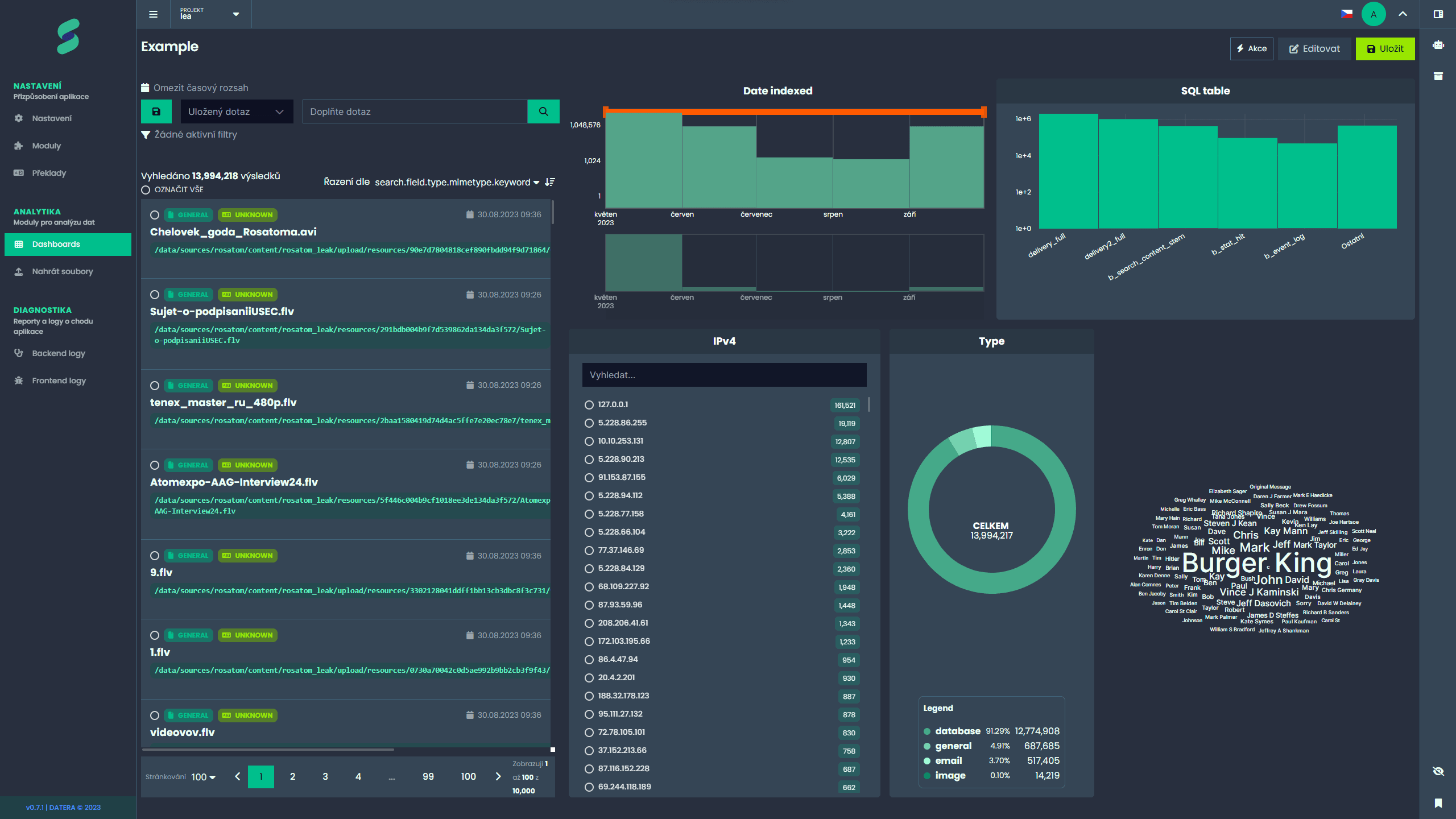Select the OZNAČIT VŠE radio button
The image size is (1456, 819).
click(x=146, y=190)
